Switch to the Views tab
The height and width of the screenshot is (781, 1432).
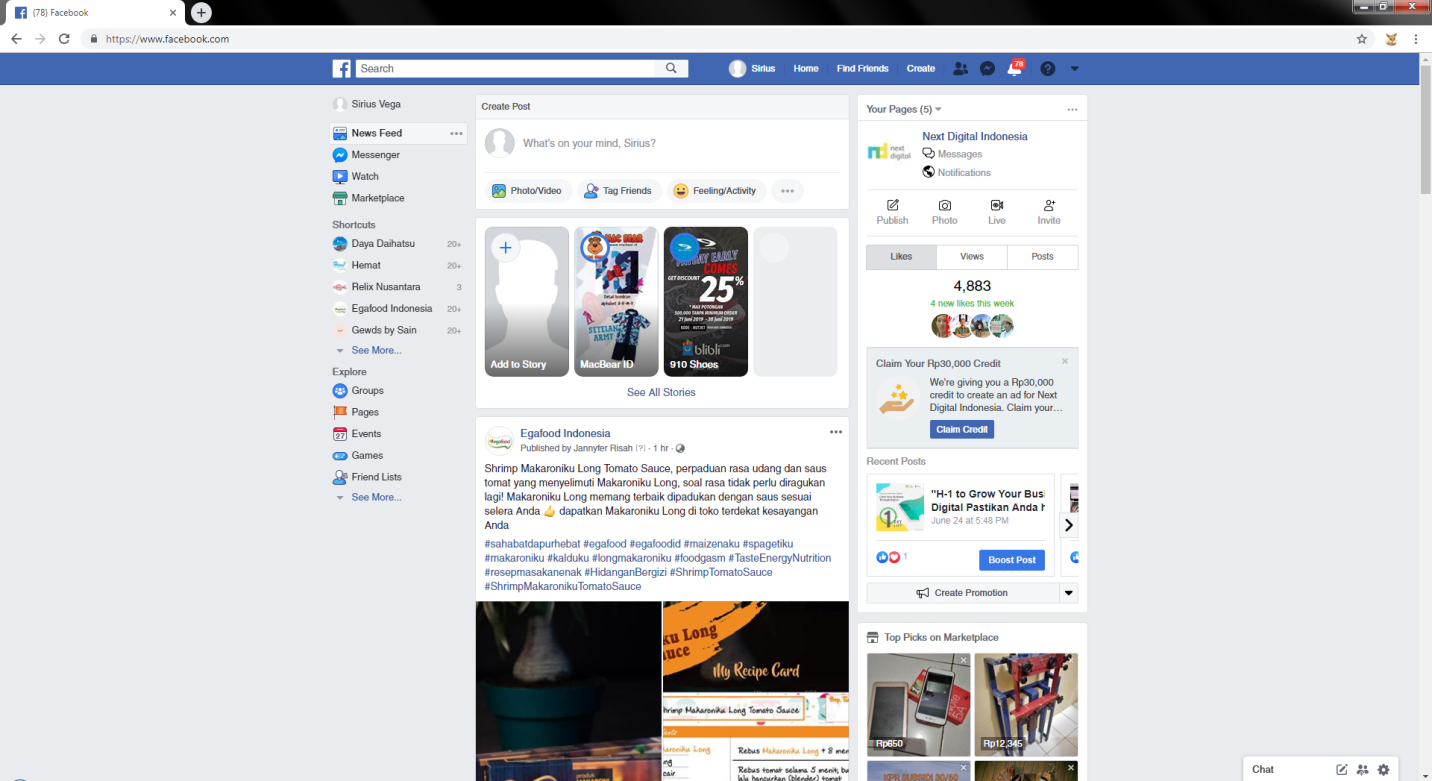tap(972, 257)
